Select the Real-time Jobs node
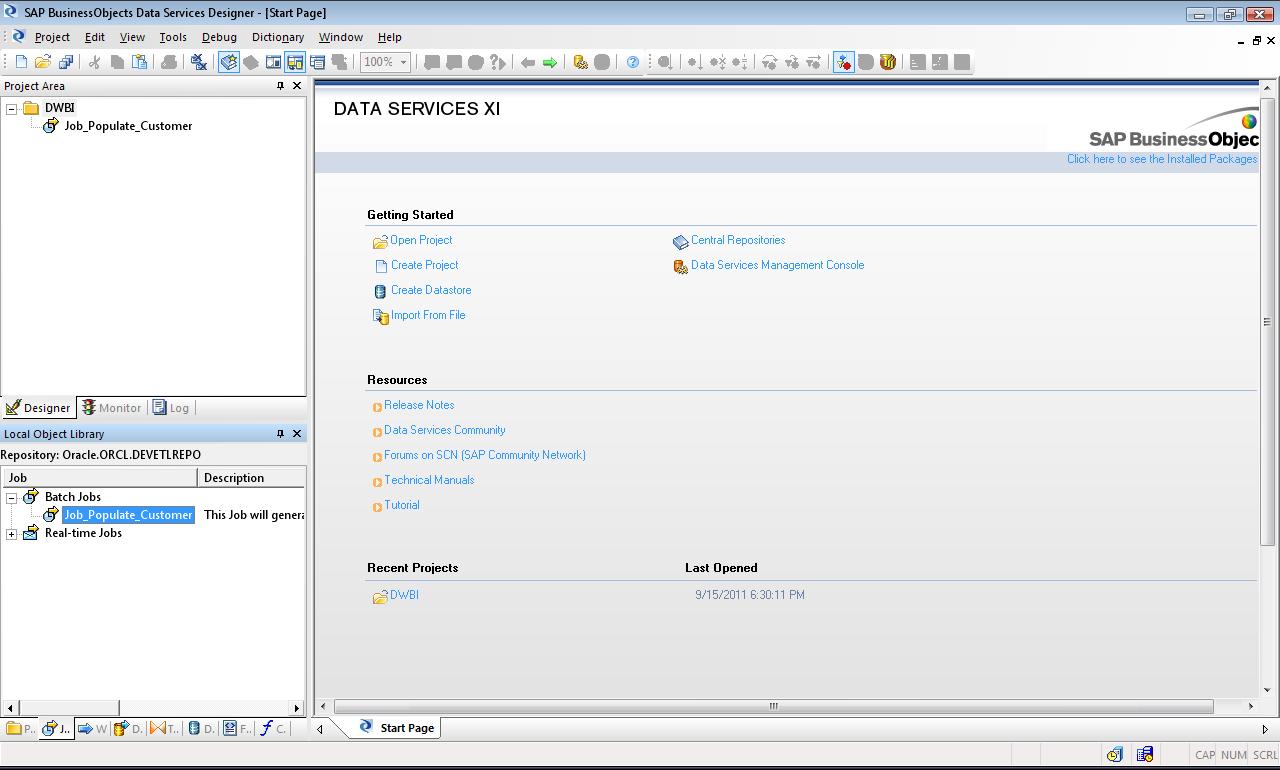Viewport: 1280px width, 770px height. pyautogui.click(x=83, y=533)
